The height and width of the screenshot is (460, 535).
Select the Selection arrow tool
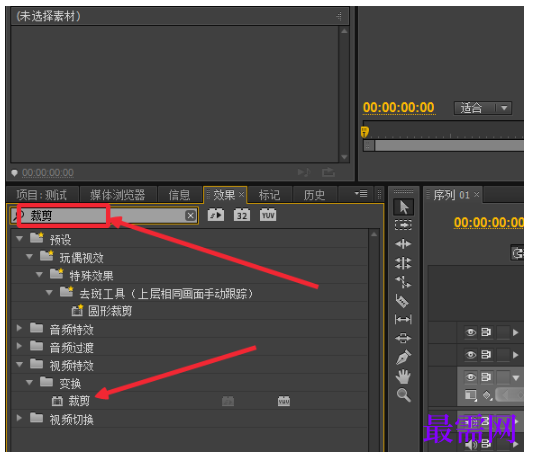click(403, 207)
